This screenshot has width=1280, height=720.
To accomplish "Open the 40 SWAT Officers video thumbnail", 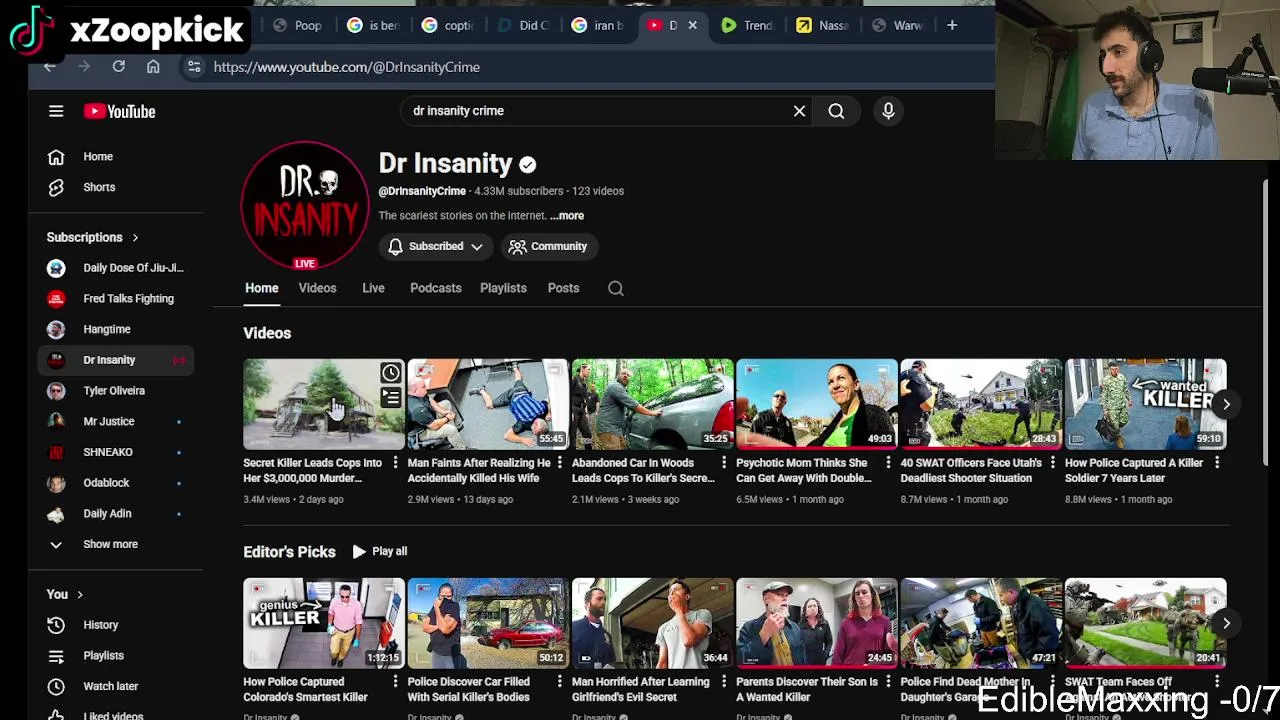I will click(981, 404).
